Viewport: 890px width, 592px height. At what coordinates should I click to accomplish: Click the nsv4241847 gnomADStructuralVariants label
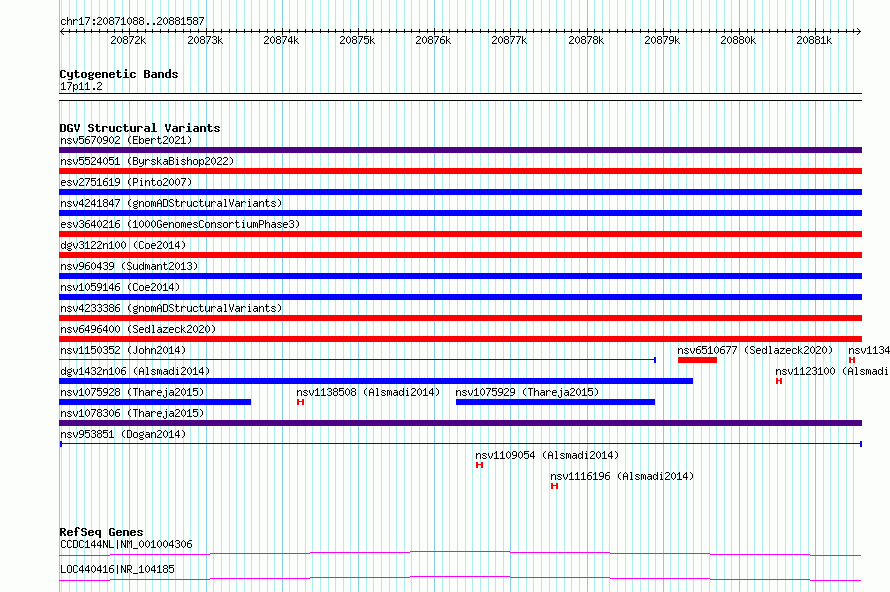(171, 203)
